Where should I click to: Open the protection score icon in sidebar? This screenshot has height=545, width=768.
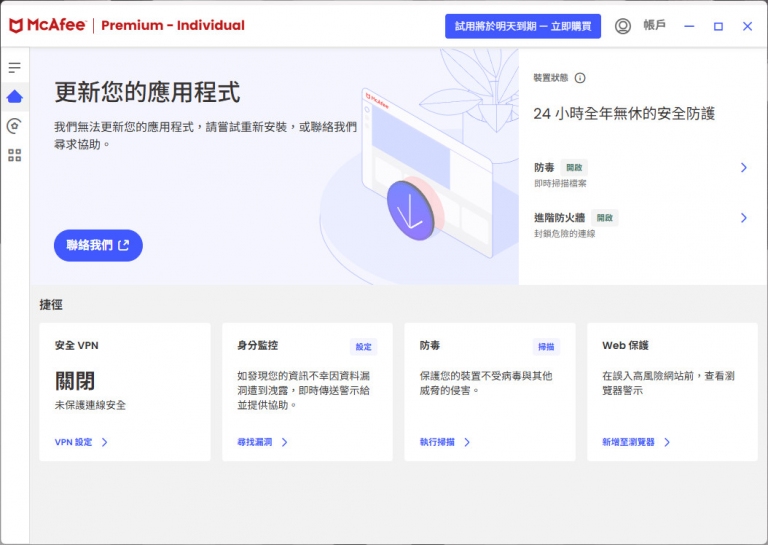[x=15, y=126]
